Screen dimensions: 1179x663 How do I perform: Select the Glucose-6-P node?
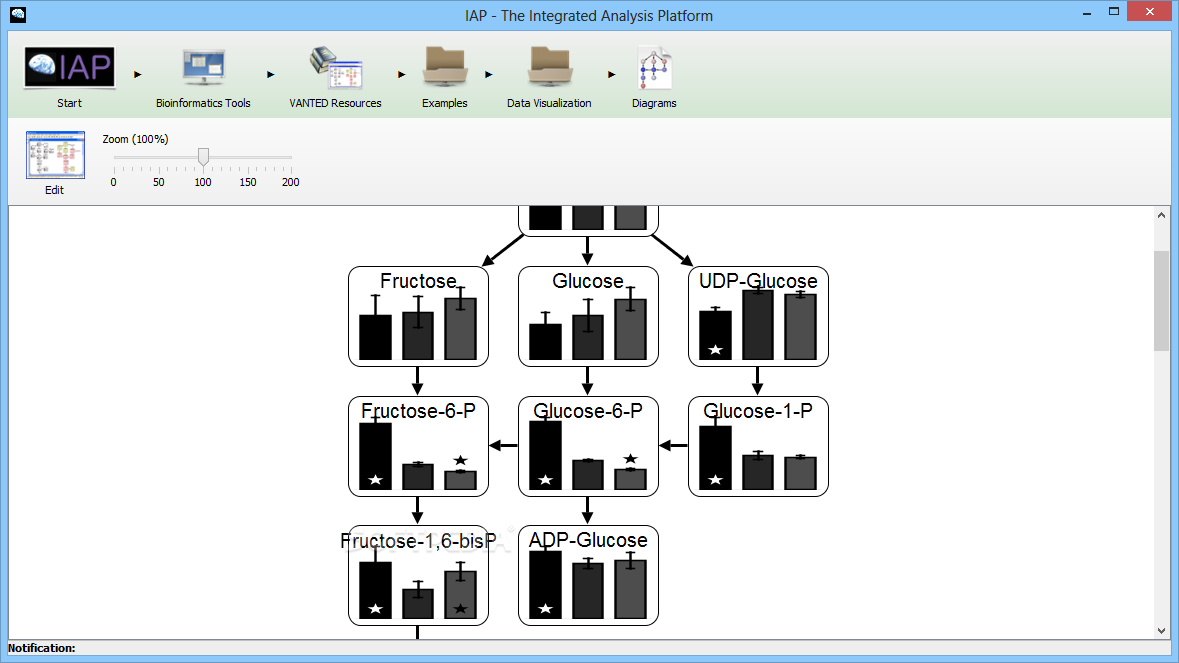[588, 447]
